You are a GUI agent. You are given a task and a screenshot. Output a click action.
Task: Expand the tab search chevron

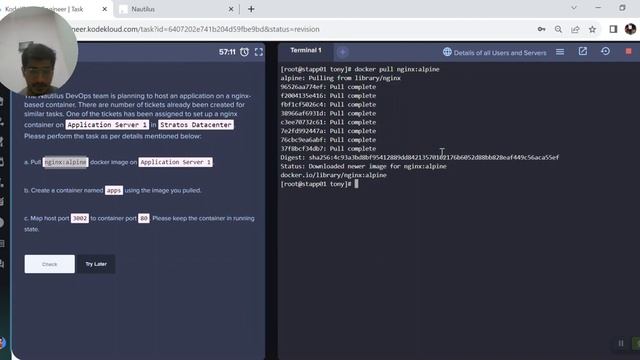point(574,8)
